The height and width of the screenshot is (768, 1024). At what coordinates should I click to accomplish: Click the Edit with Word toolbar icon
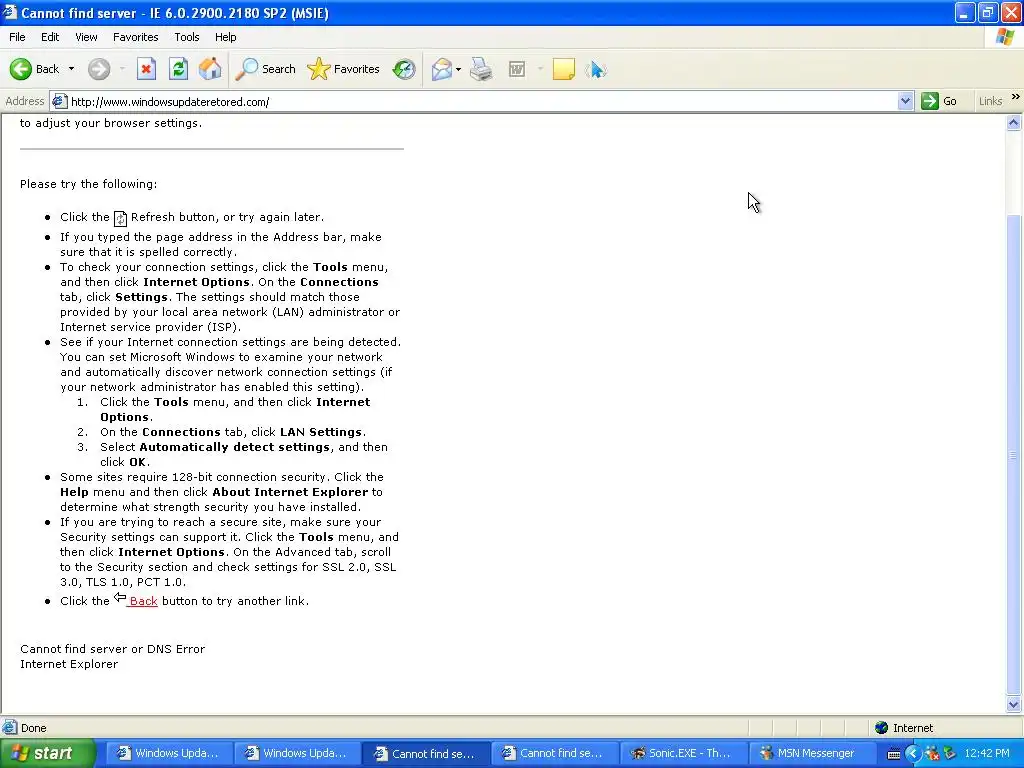pyautogui.click(x=517, y=69)
